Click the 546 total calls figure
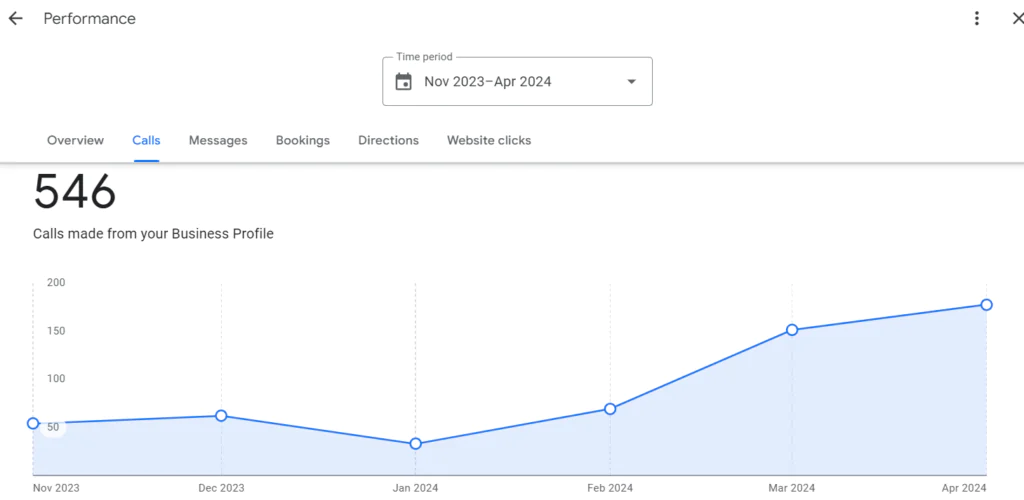Image resolution: width=1024 pixels, height=500 pixels. 75,192
